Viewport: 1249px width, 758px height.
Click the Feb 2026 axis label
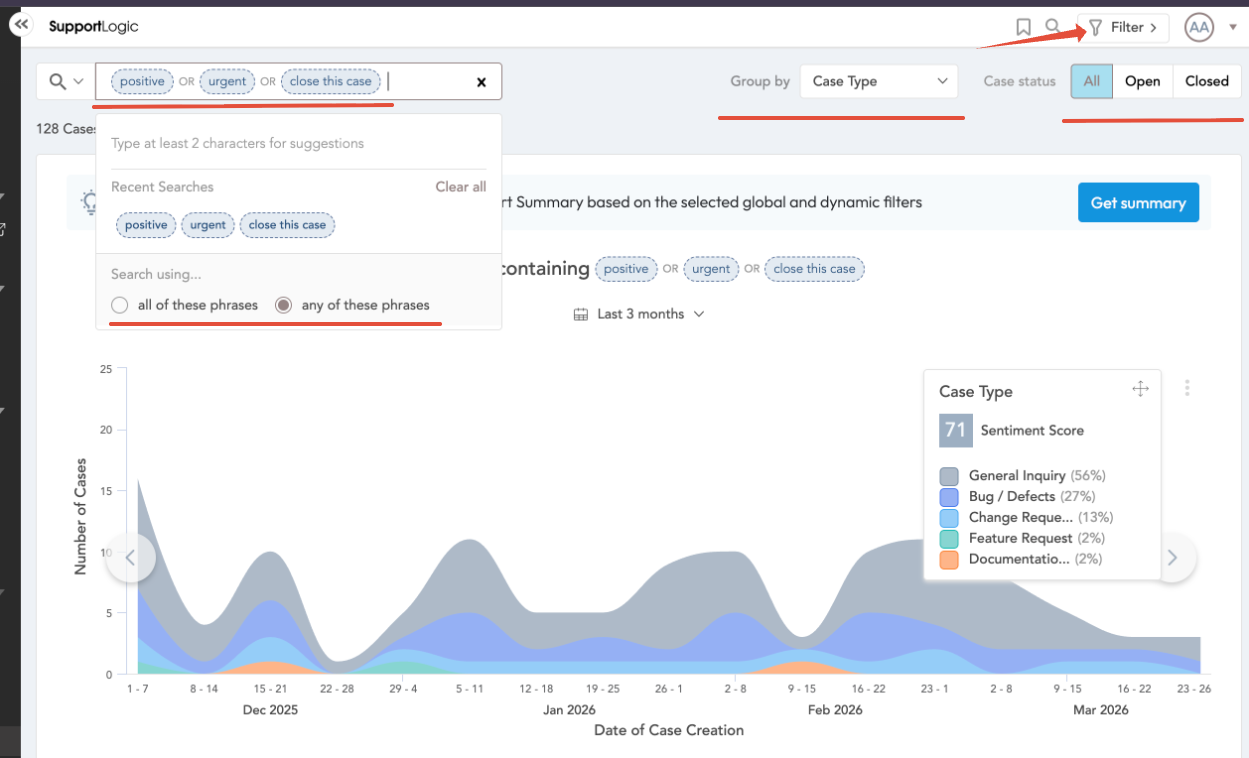click(x=835, y=710)
